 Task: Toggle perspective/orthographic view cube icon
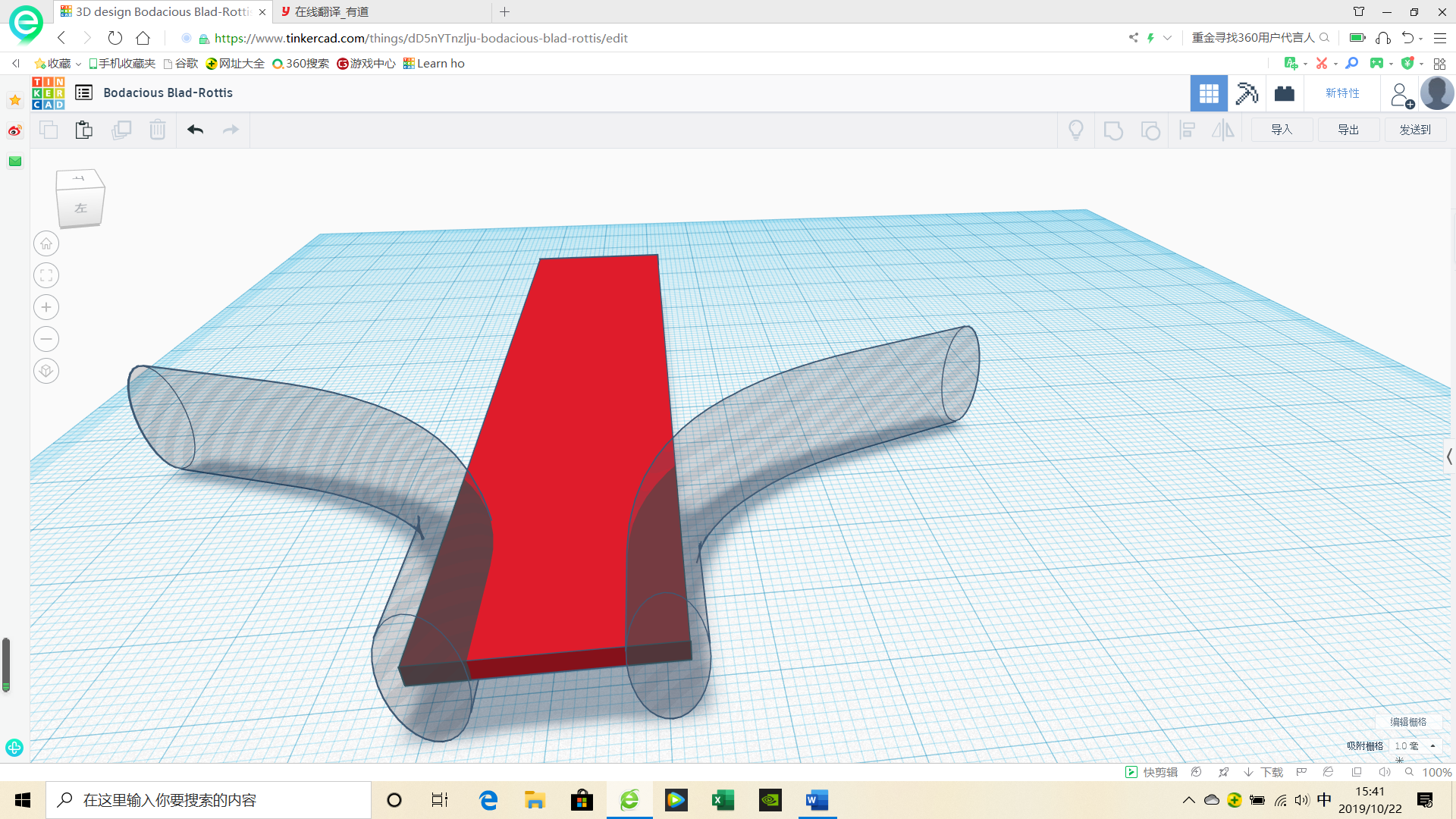tap(46, 371)
